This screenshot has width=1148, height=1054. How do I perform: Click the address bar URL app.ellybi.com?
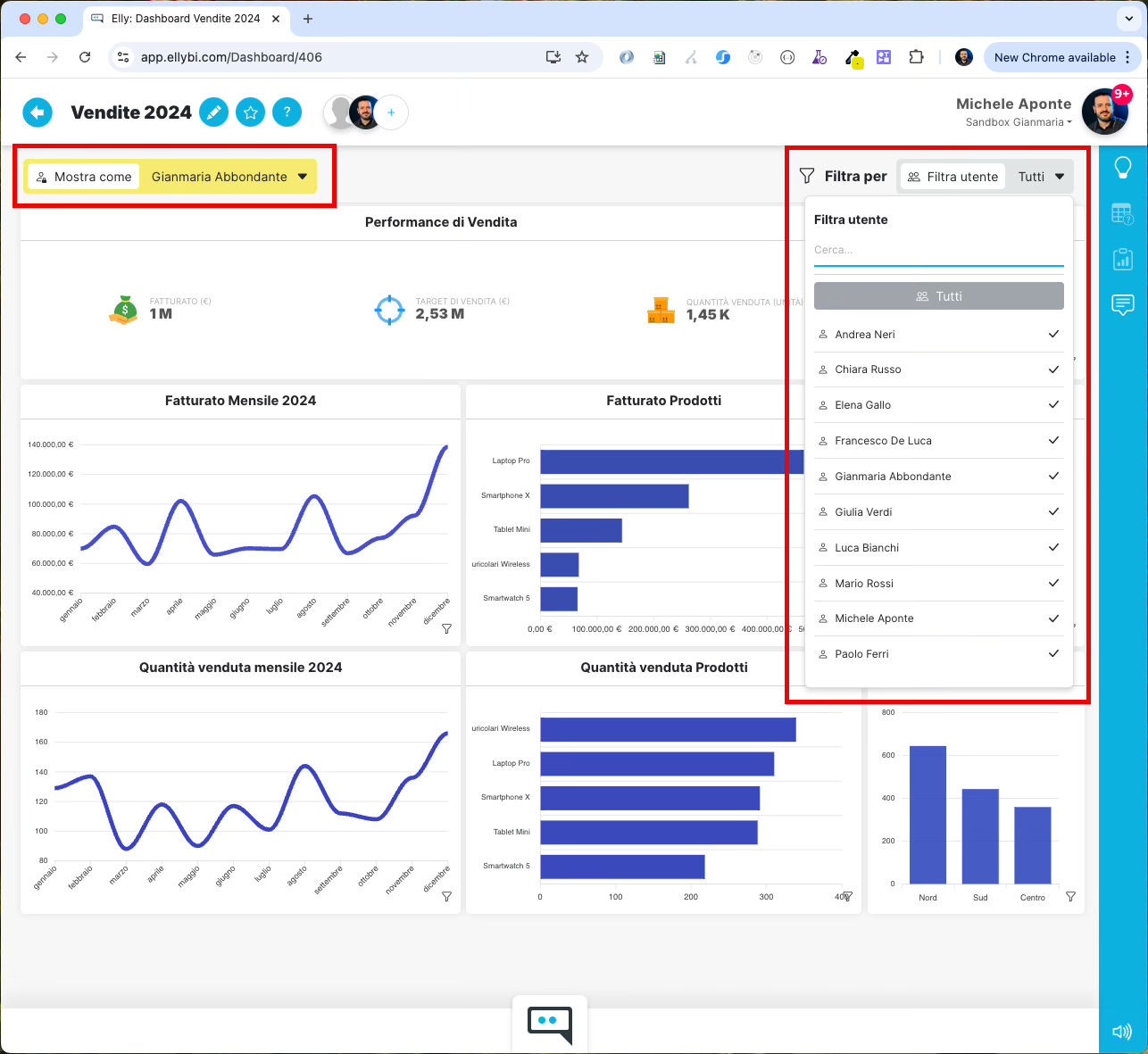[x=231, y=57]
